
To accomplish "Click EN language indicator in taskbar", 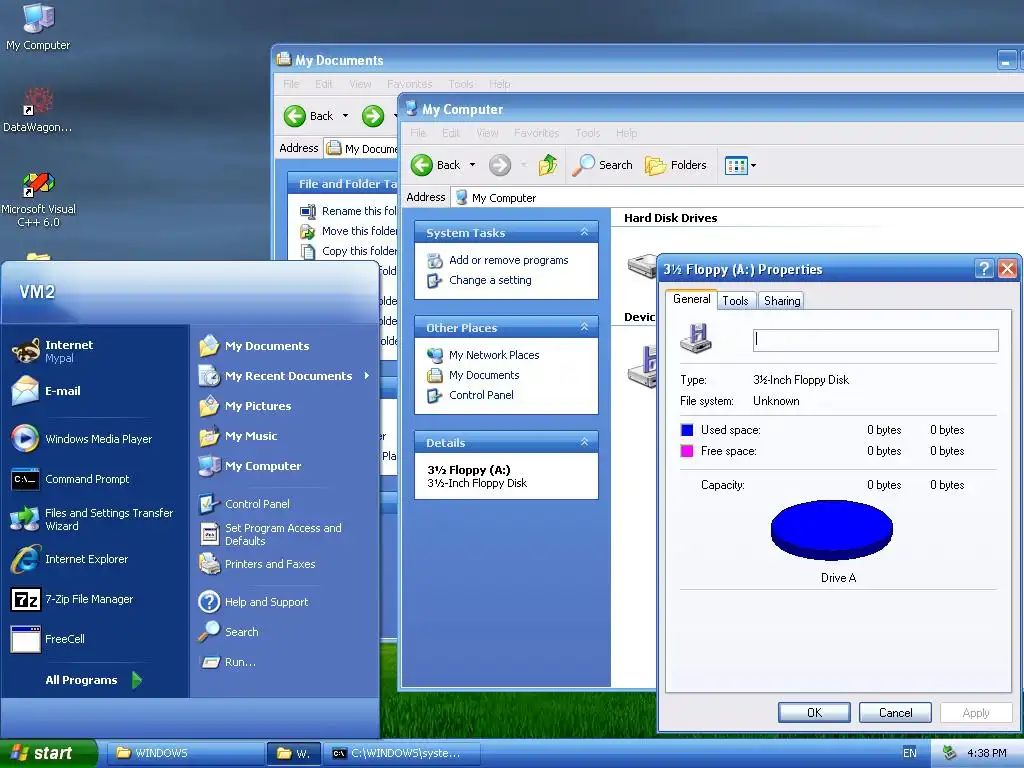I will (910, 753).
